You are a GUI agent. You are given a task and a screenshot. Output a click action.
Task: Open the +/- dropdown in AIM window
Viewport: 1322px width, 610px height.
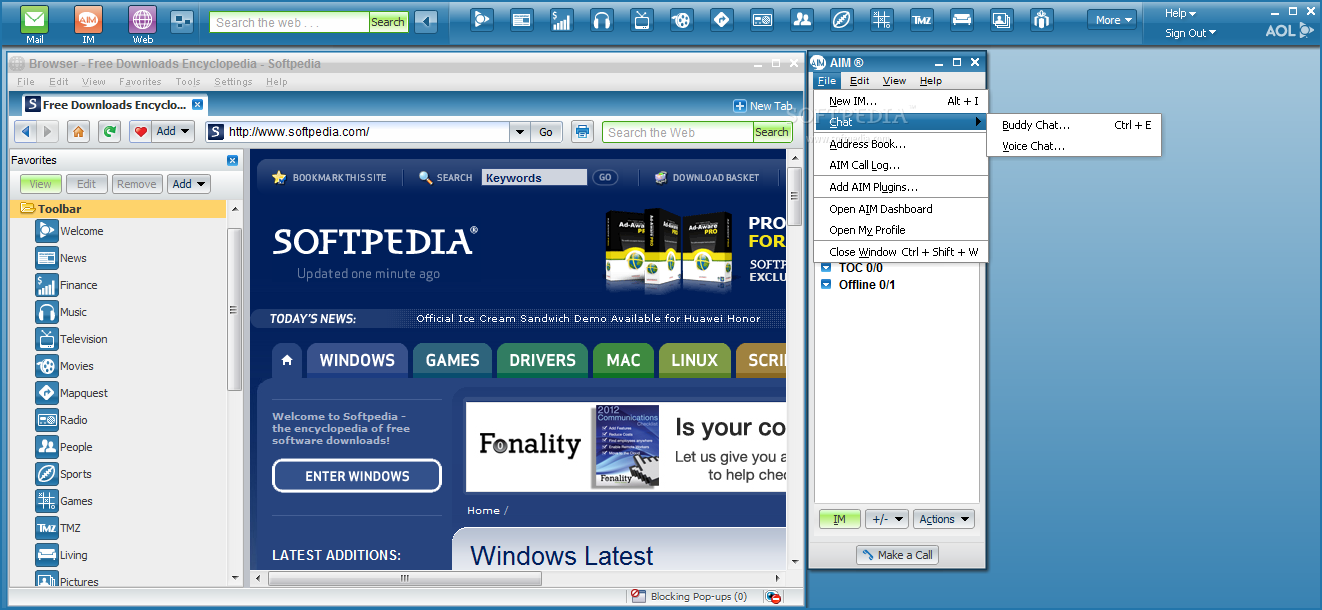point(886,519)
